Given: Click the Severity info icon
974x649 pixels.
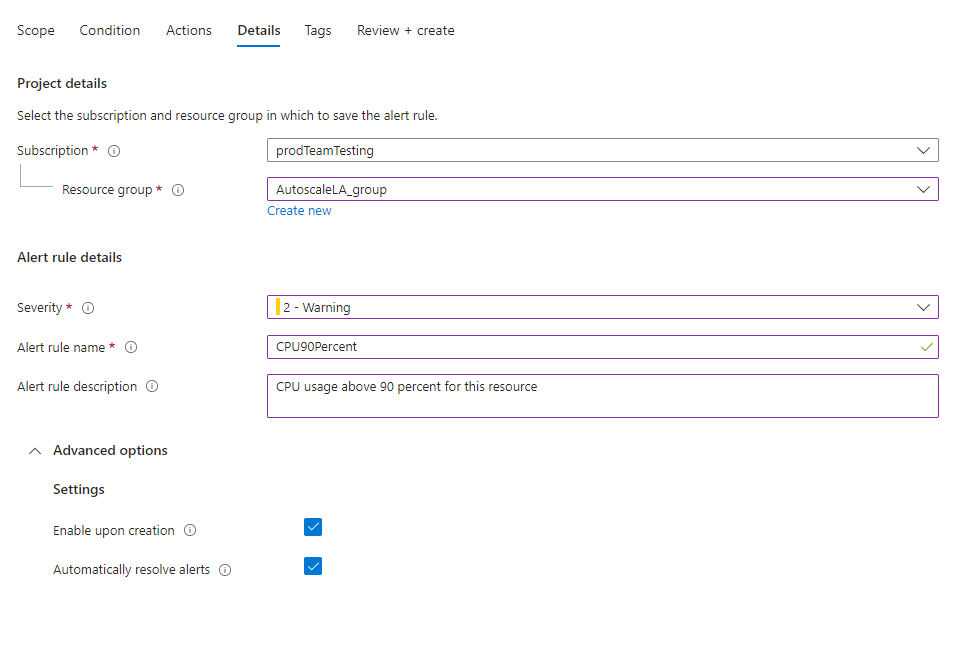Looking at the screenshot, I should [x=88, y=308].
